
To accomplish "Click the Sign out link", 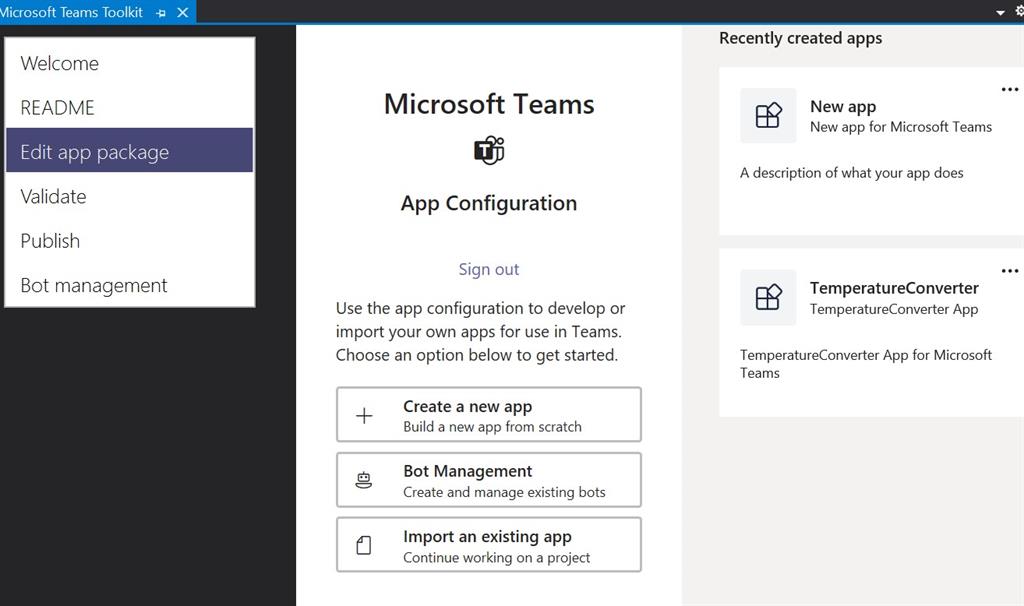I will [488, 269].
